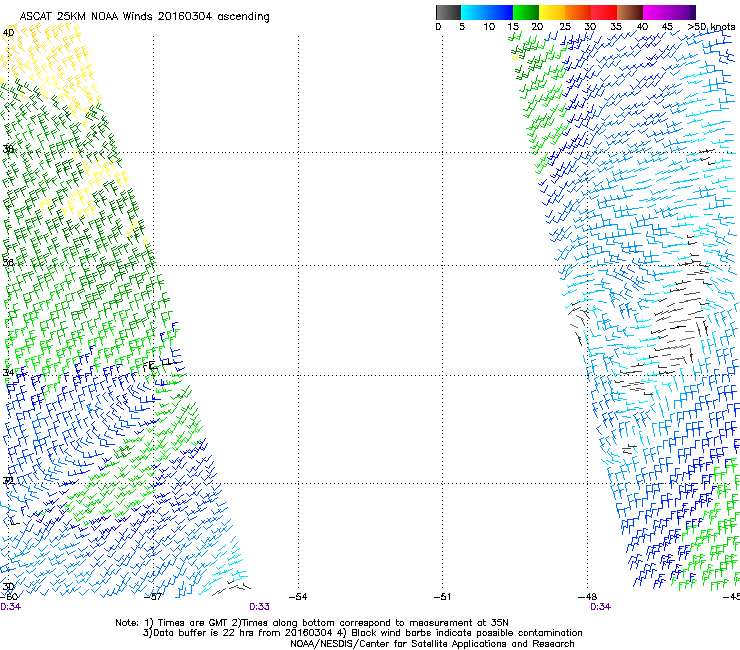This screenshot has width=740, height=650.
Task: Click the NOAA/NESDIS credit line
Action: (x=432, y=644)
